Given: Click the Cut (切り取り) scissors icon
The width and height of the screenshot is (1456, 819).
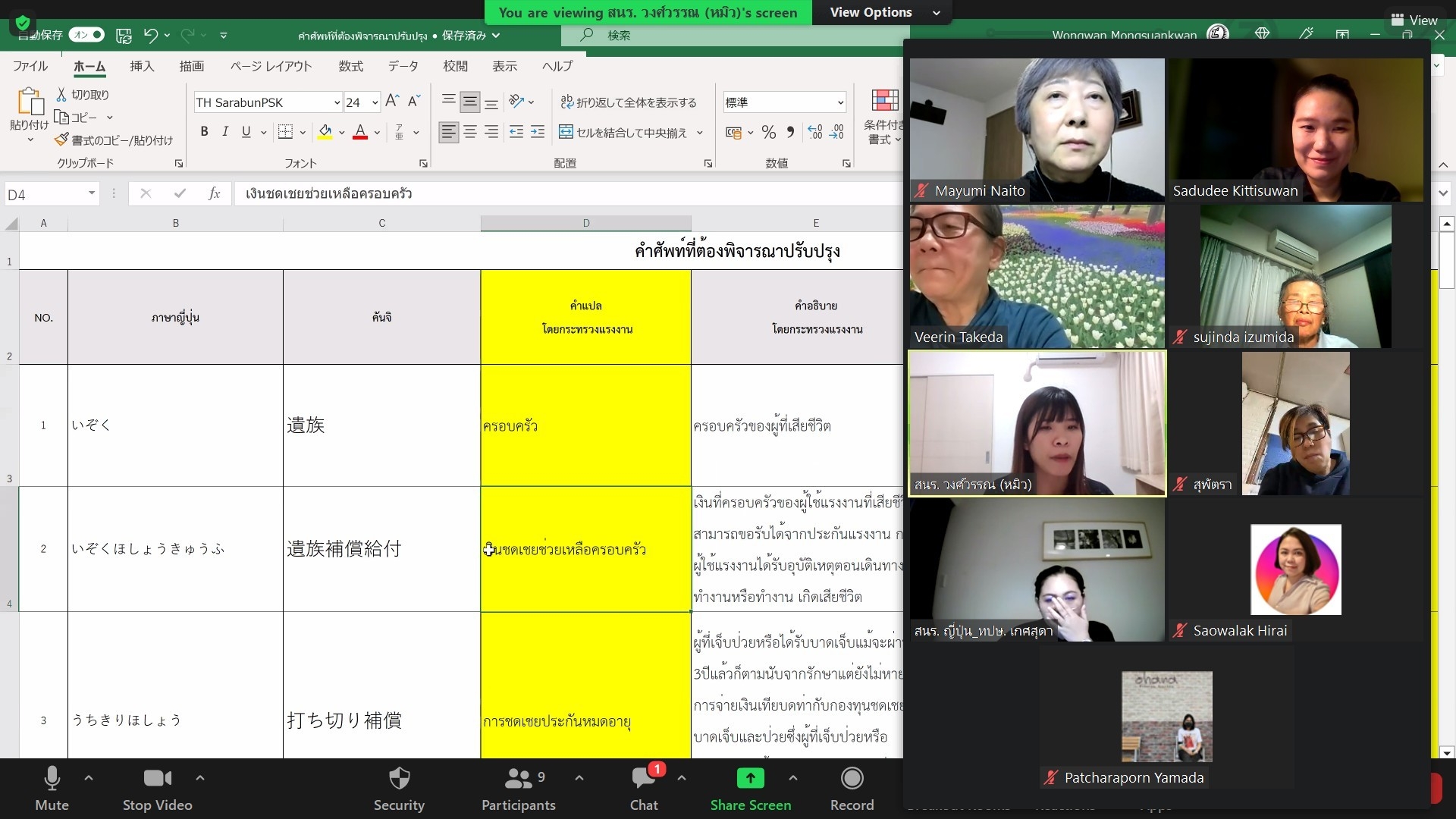Looking at the screenshot, I should pos(61,95).
